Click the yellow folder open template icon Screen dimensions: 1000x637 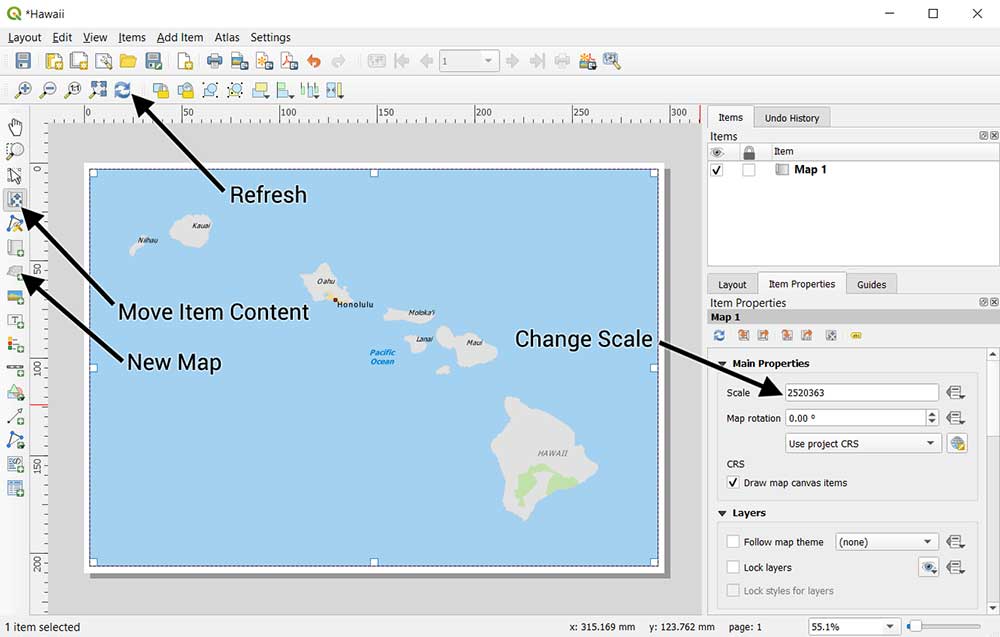click(128, 61)
